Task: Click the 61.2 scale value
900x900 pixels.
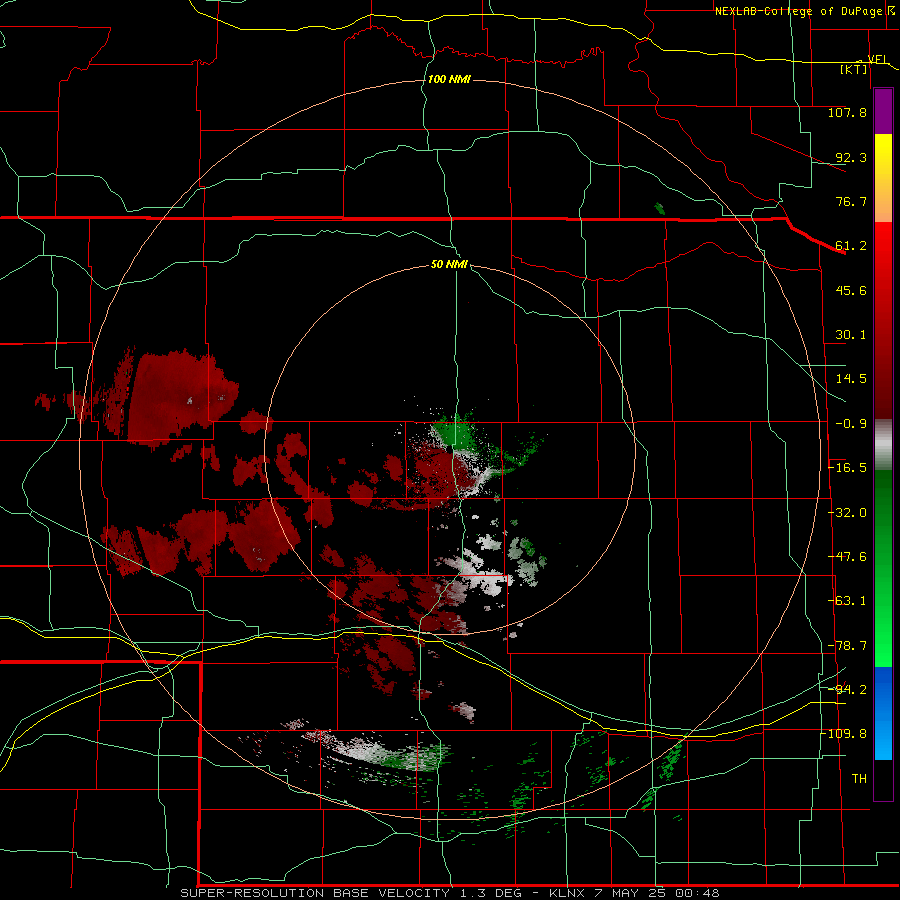Action: pos(851,246)
